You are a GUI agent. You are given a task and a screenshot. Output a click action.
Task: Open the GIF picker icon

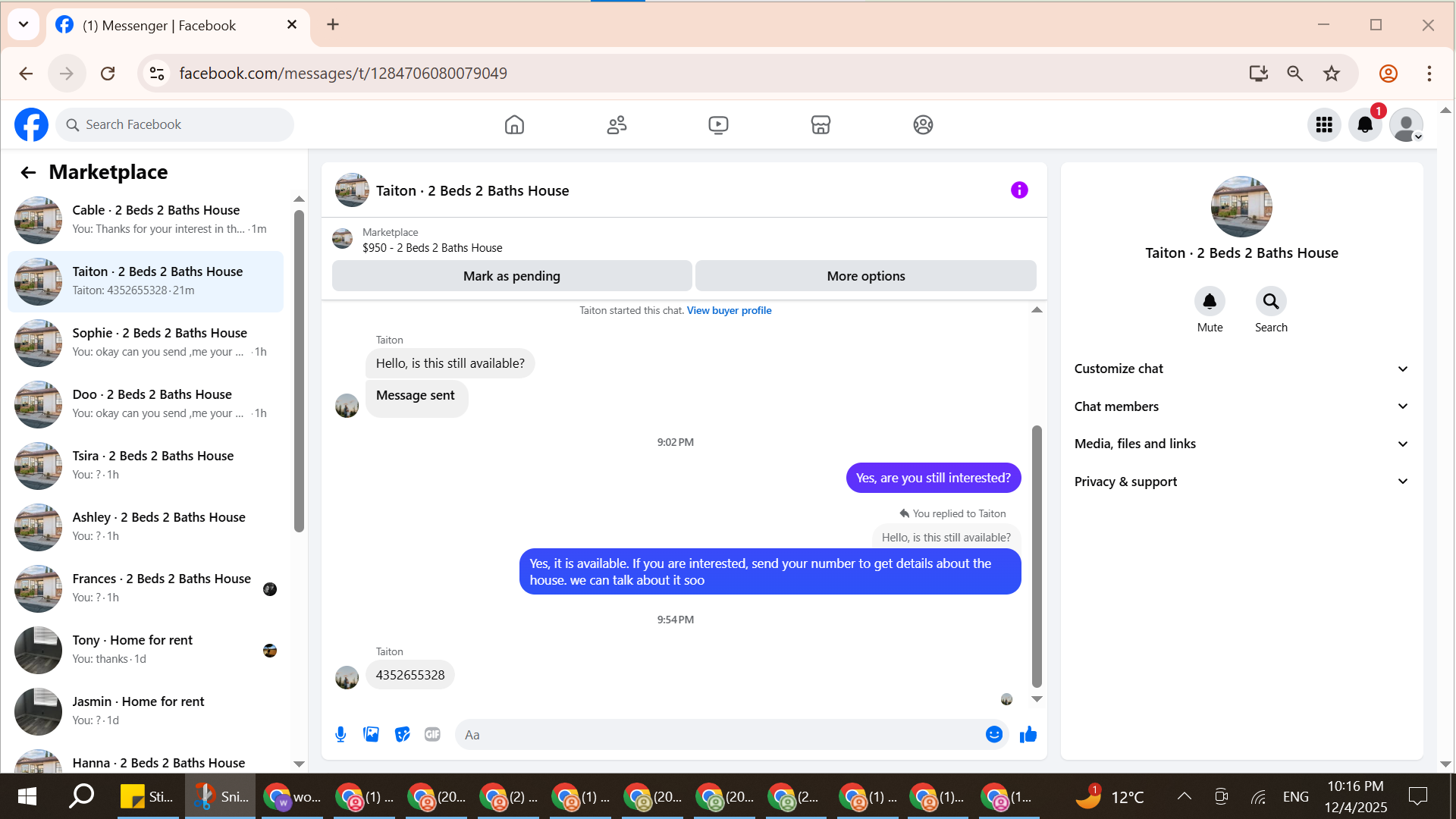[432, 734]
